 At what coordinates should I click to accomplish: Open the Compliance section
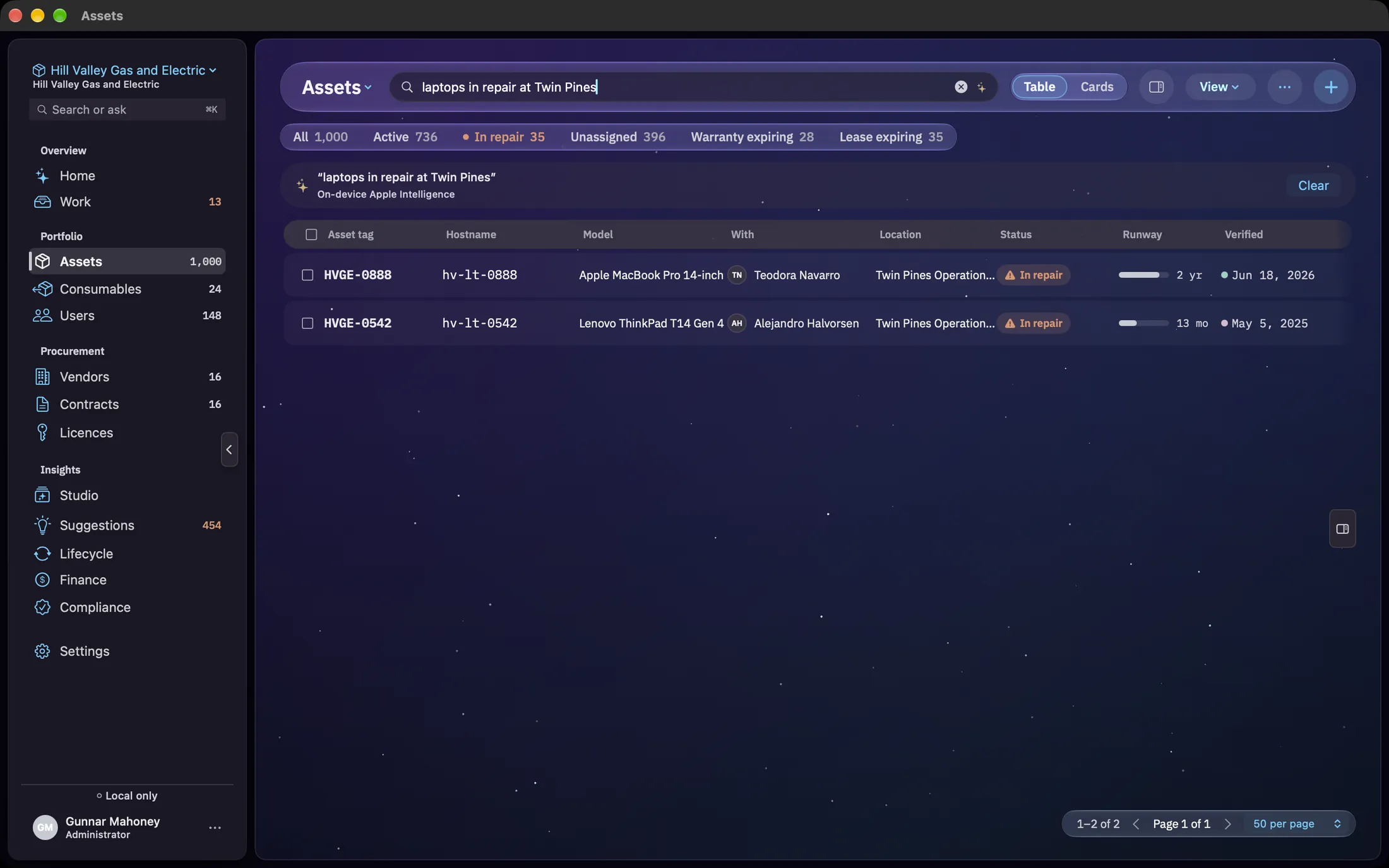point(127,607)
